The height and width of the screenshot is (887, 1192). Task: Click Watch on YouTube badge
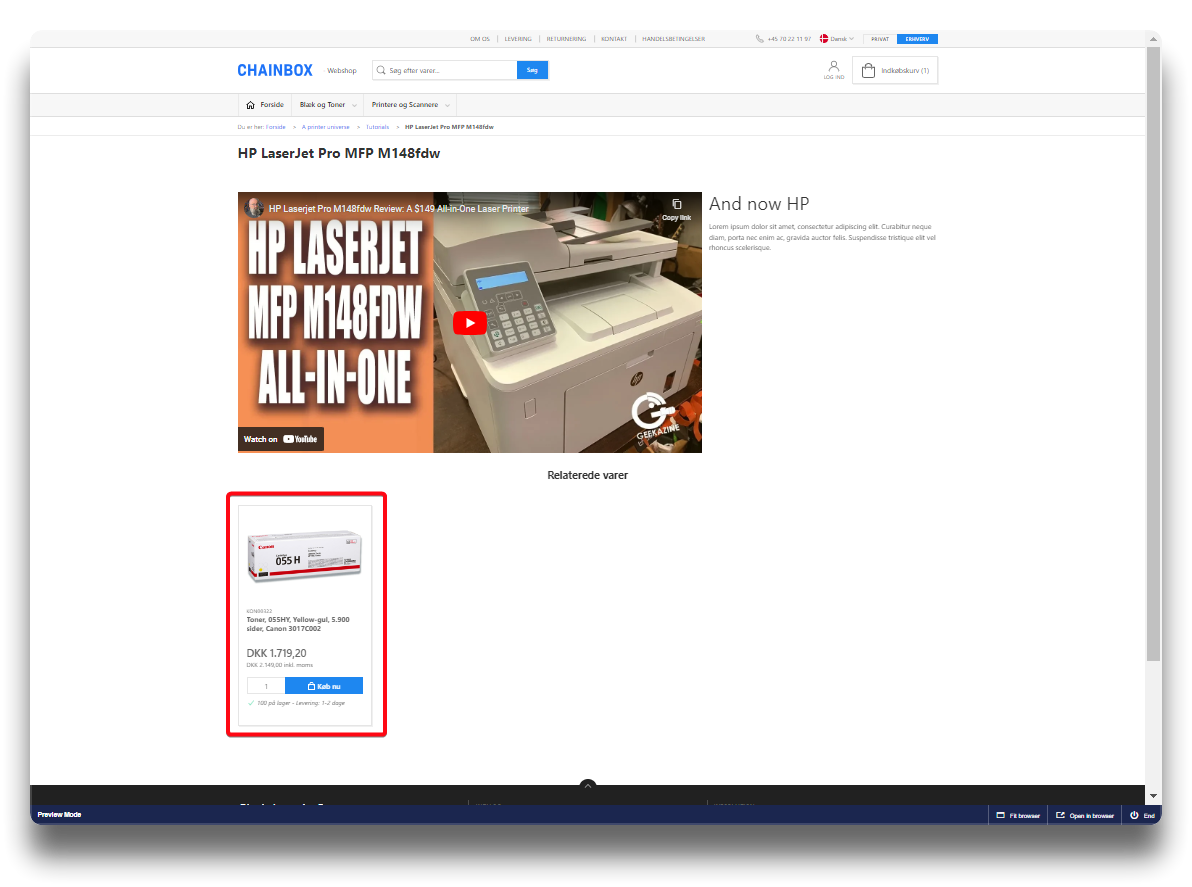[x=281, y=439]
